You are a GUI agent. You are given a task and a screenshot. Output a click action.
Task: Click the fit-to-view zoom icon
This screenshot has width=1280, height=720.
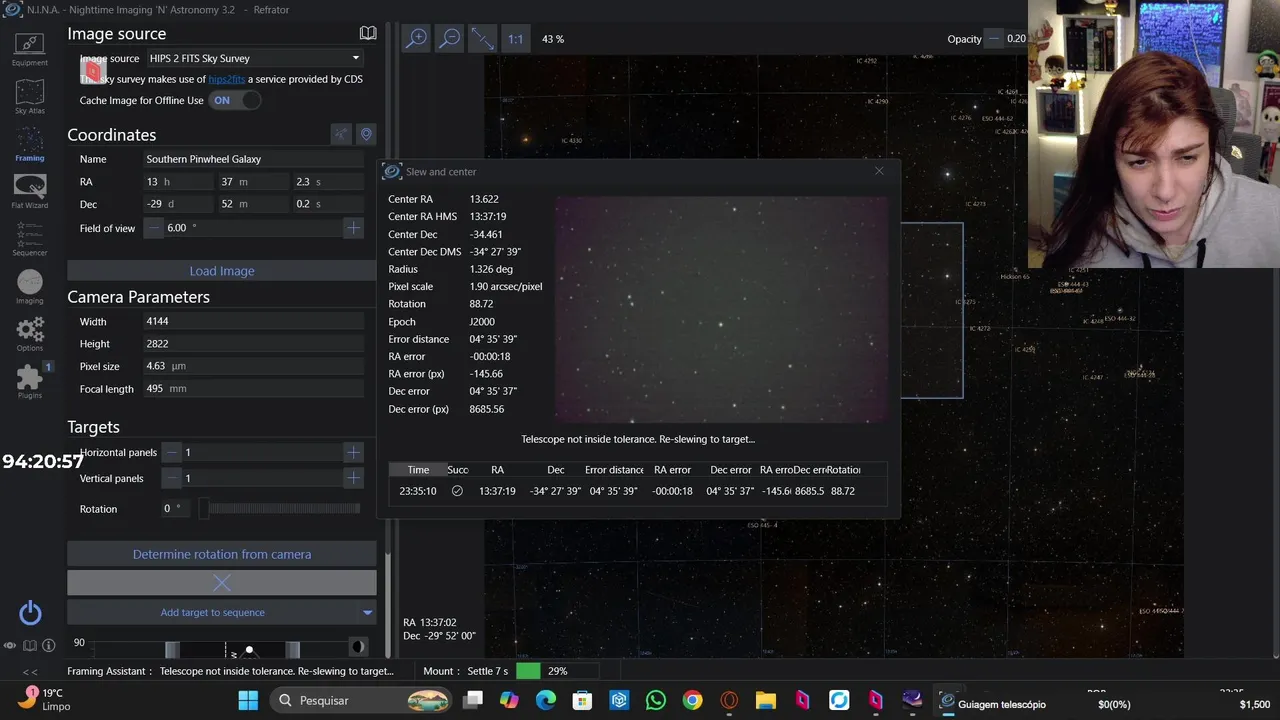(x=483, y=38)
